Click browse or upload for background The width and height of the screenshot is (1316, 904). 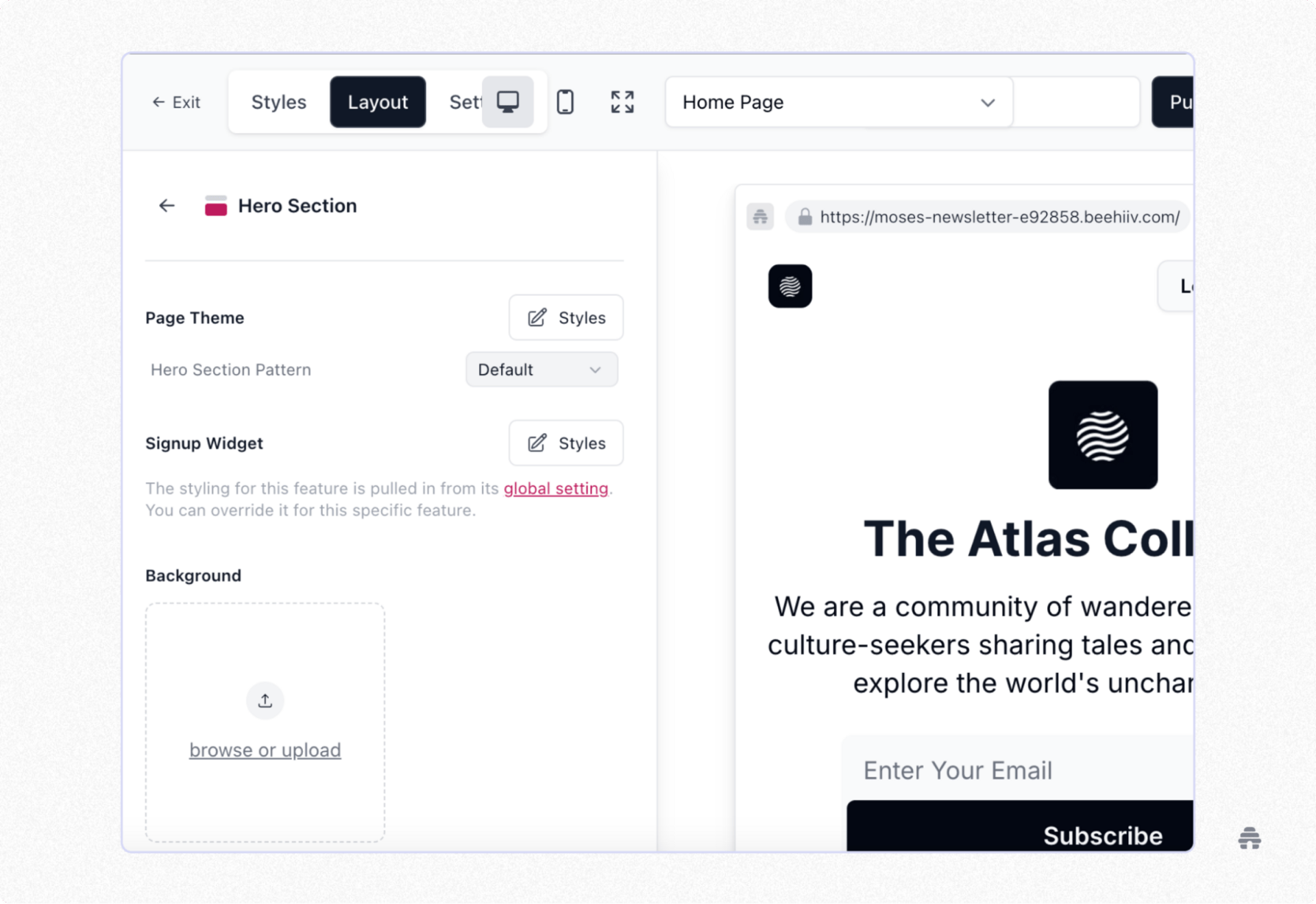coord(265,750)
